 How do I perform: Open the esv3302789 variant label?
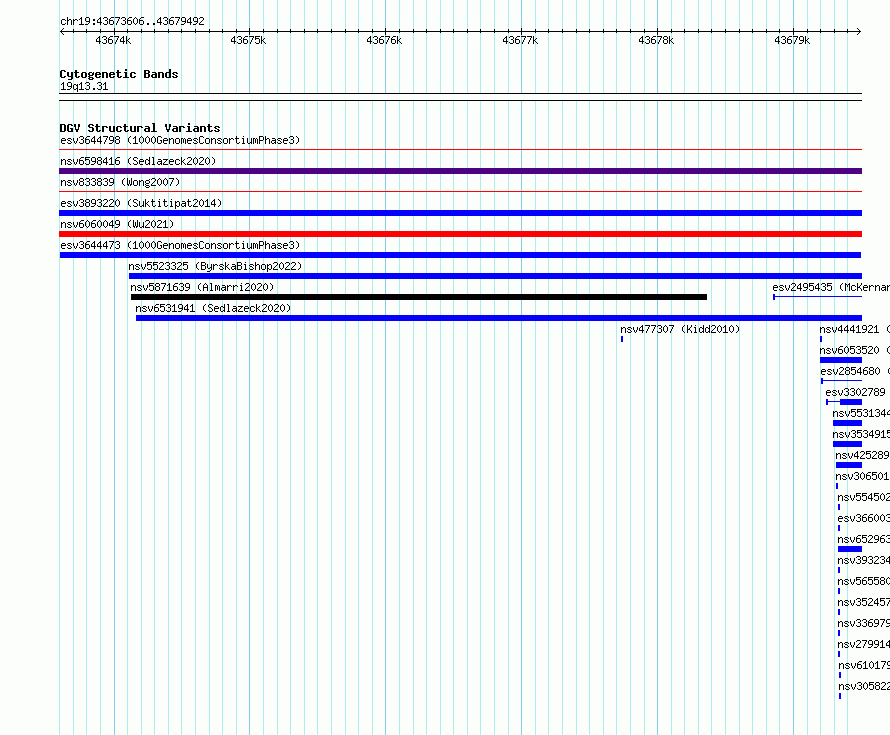click(x=855, y=392)
